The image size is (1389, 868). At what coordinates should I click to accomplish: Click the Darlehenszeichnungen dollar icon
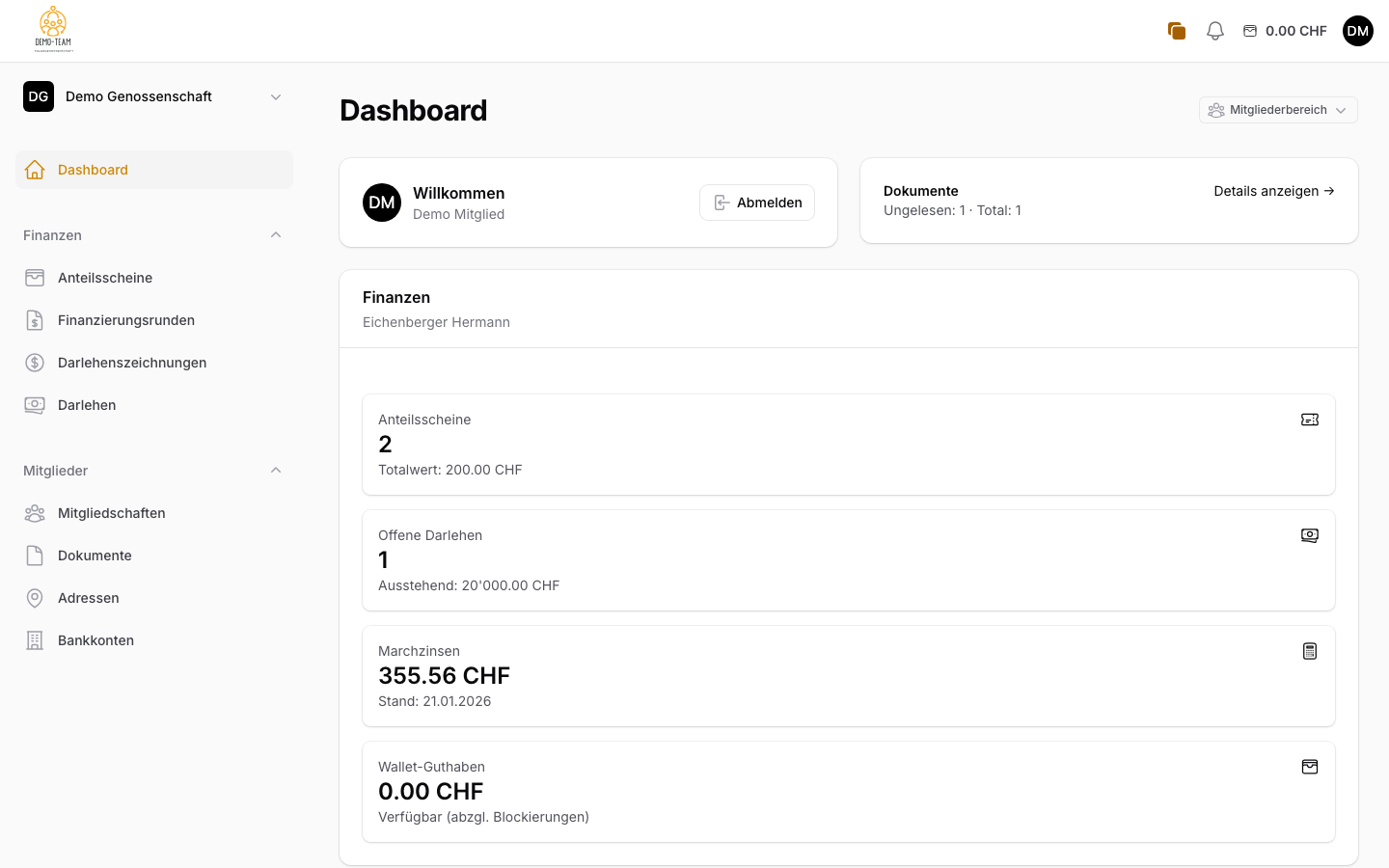pos(35,362)
